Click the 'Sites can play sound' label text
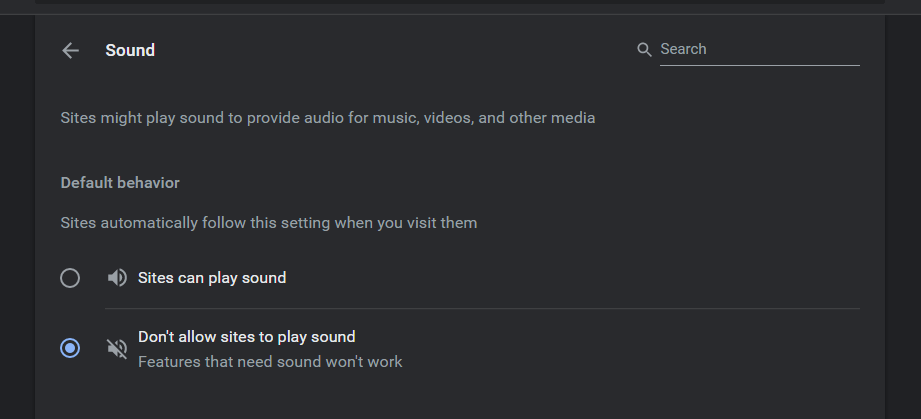 click(x=212, y=278)
